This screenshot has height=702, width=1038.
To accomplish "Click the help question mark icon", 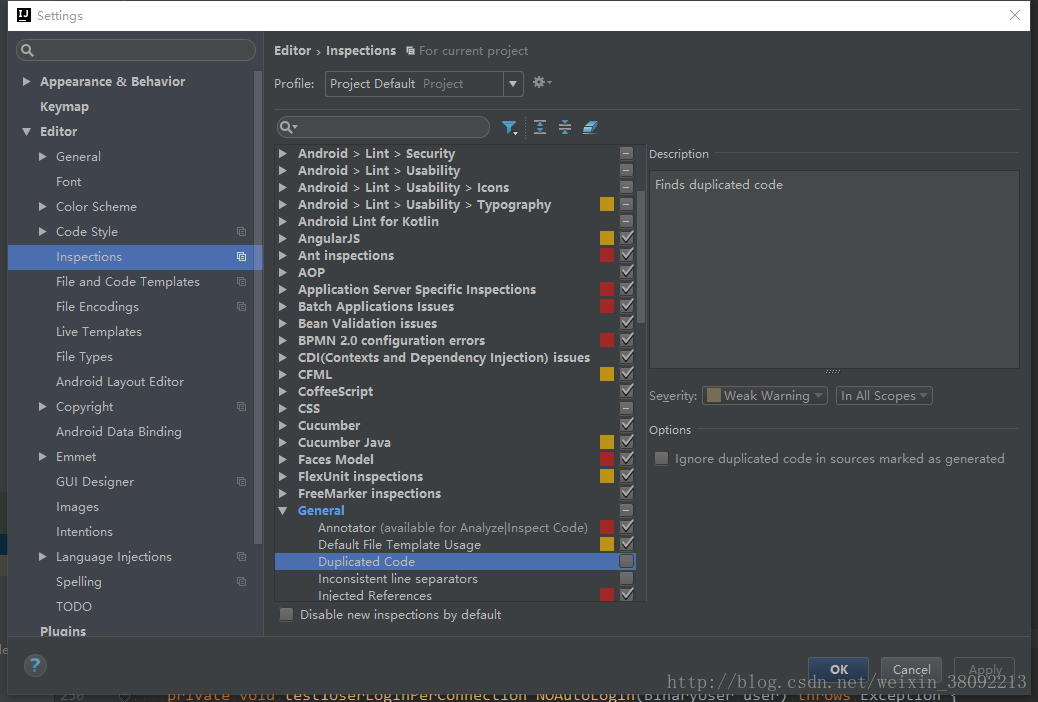I will pyautogui.click(x=35, y=665).
